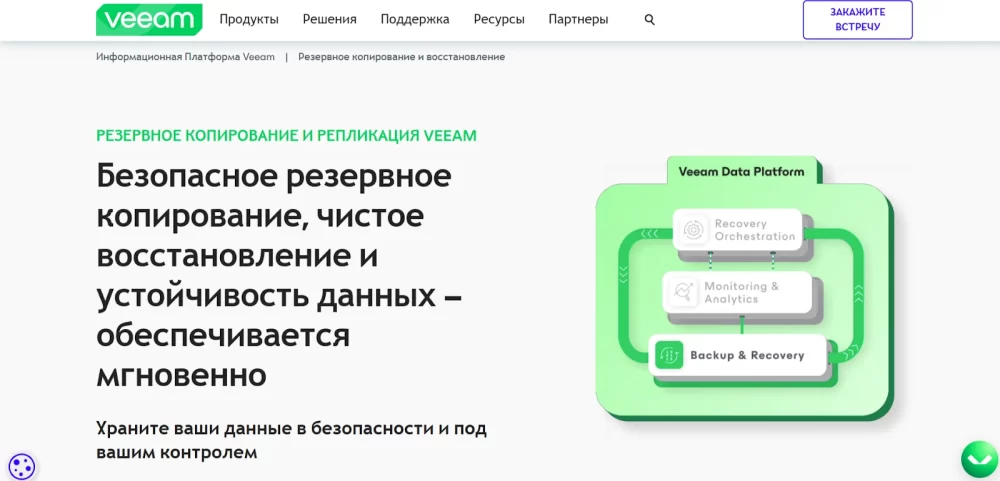
Task: Click the green chat chevron button
Action: (x=980, y=460)
